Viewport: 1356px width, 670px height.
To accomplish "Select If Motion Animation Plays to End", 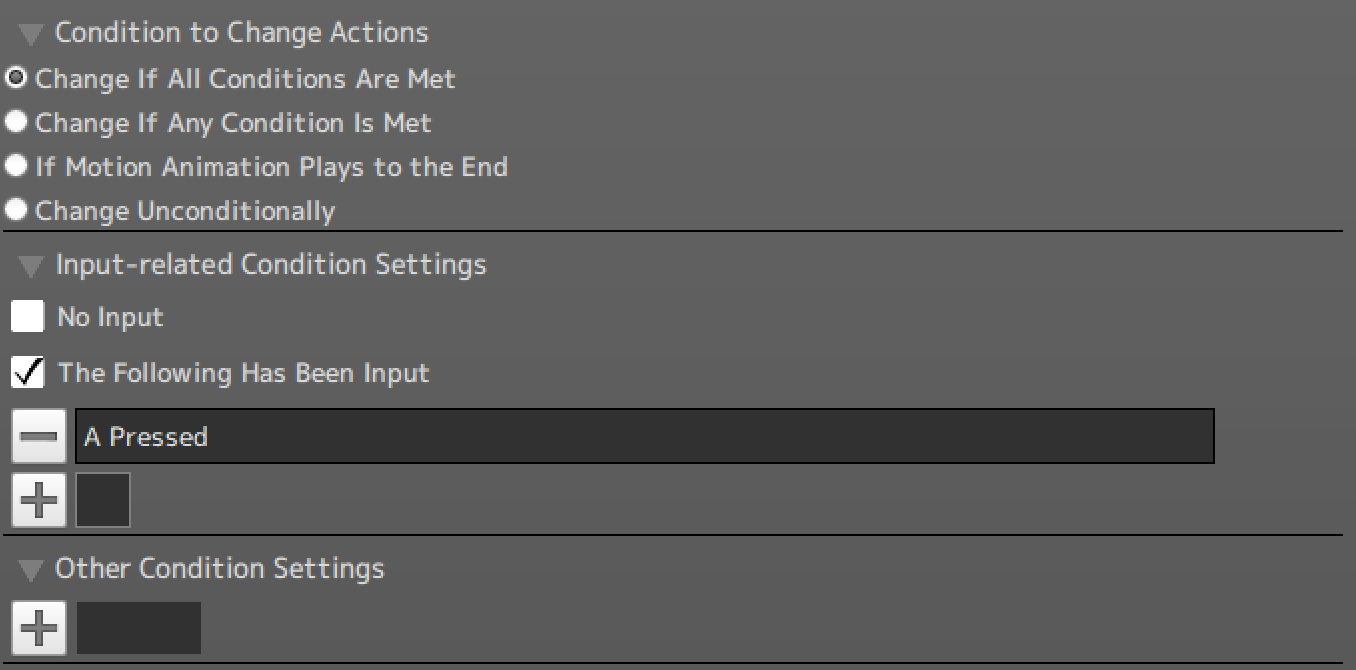I will pos(16,166).
